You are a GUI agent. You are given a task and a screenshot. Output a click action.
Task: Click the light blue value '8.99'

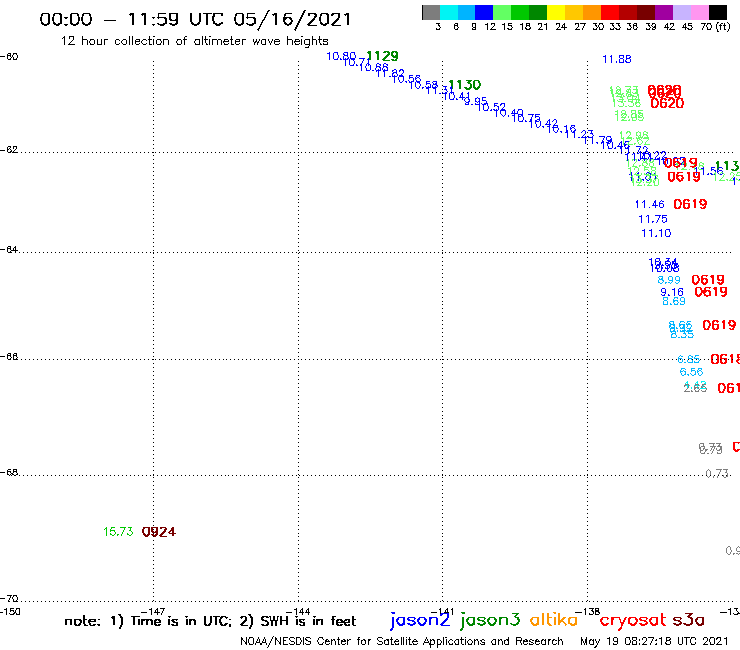click(x=669, y=280)
